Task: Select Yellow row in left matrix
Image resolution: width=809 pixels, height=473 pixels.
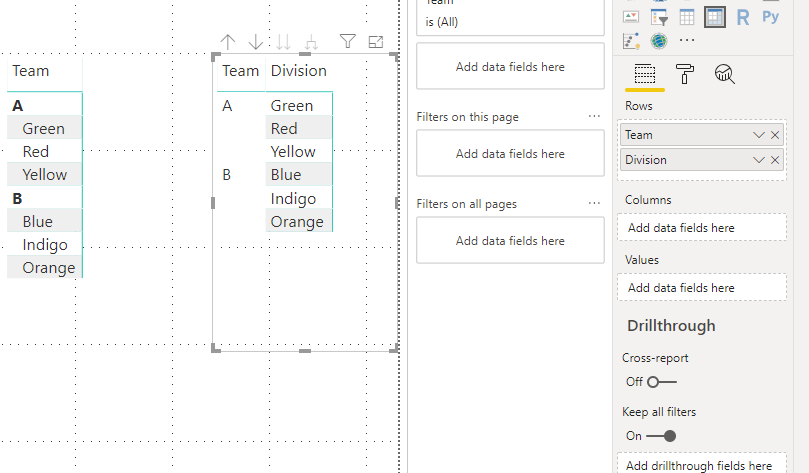Action: 44,175
